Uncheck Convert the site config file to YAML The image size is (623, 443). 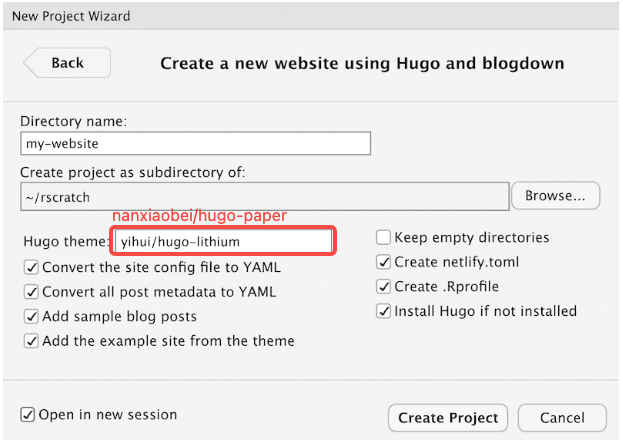coord(31,267)
